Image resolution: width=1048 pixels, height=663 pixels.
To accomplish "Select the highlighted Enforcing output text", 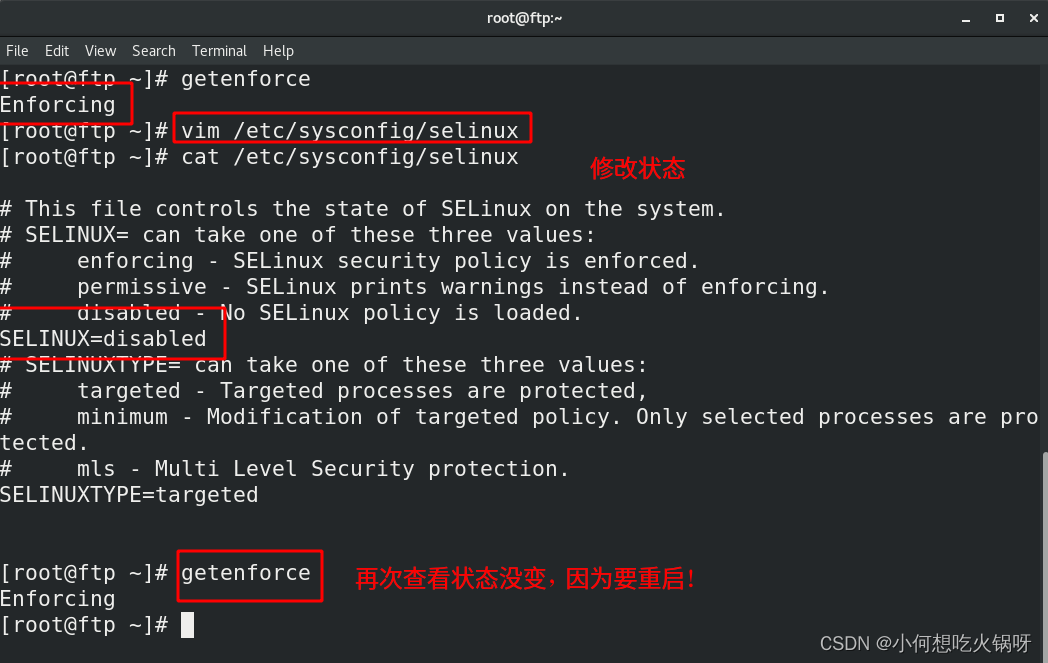I will pyautogui.click(x=57, y=104).
